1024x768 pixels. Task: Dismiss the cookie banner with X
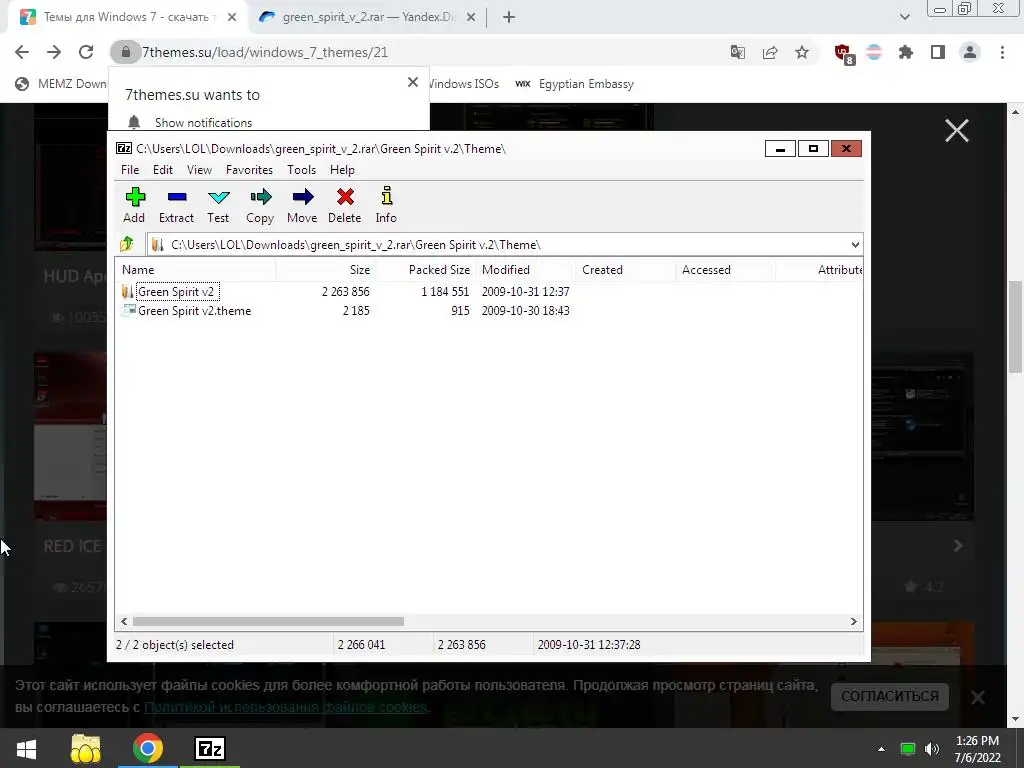(x=978, y=697)
